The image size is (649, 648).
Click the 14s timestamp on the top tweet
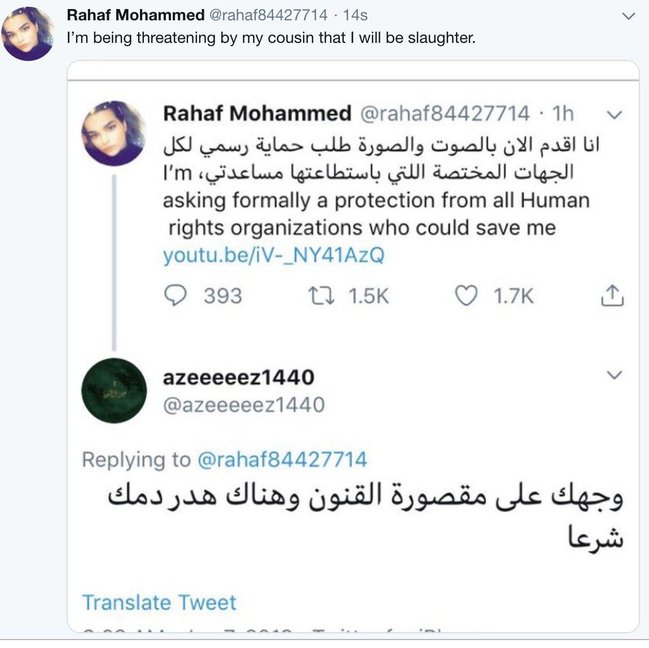click(354, 15)
